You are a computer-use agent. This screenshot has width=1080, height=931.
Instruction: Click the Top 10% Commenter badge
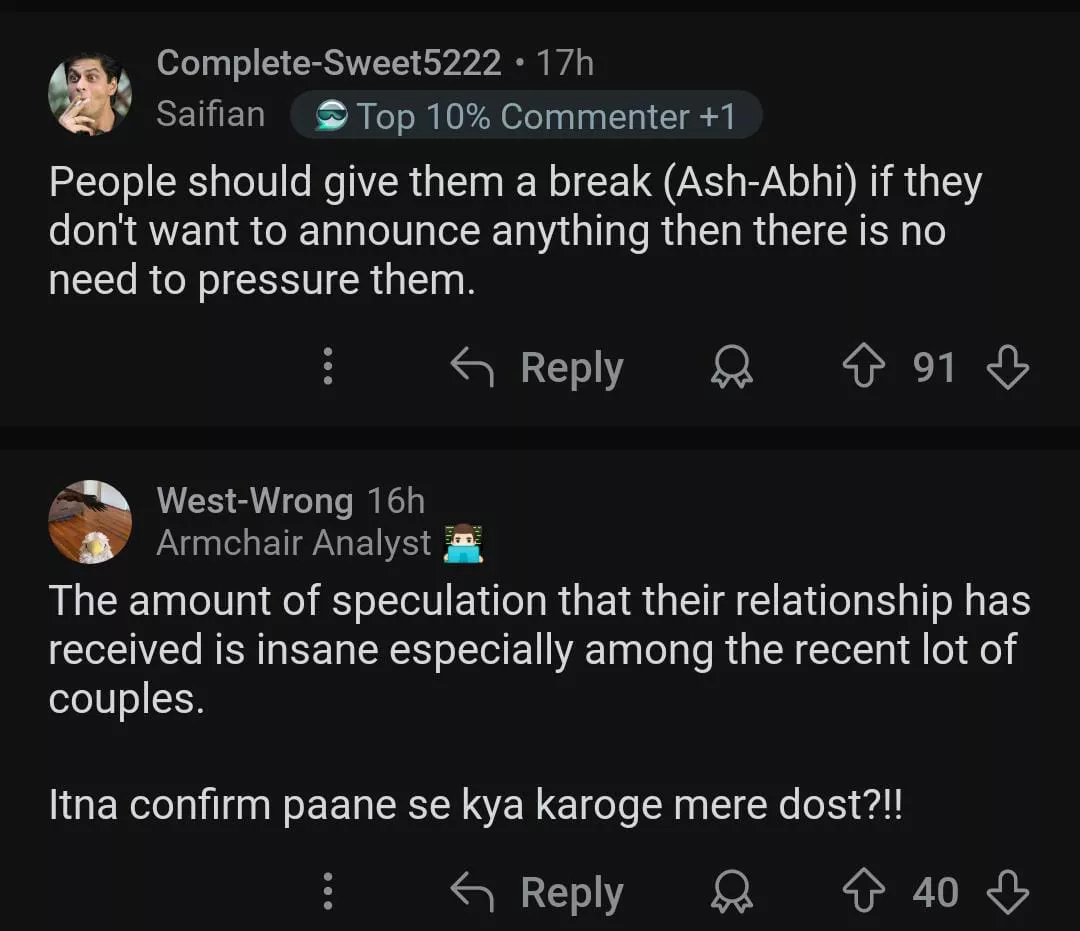click(526, 116)
